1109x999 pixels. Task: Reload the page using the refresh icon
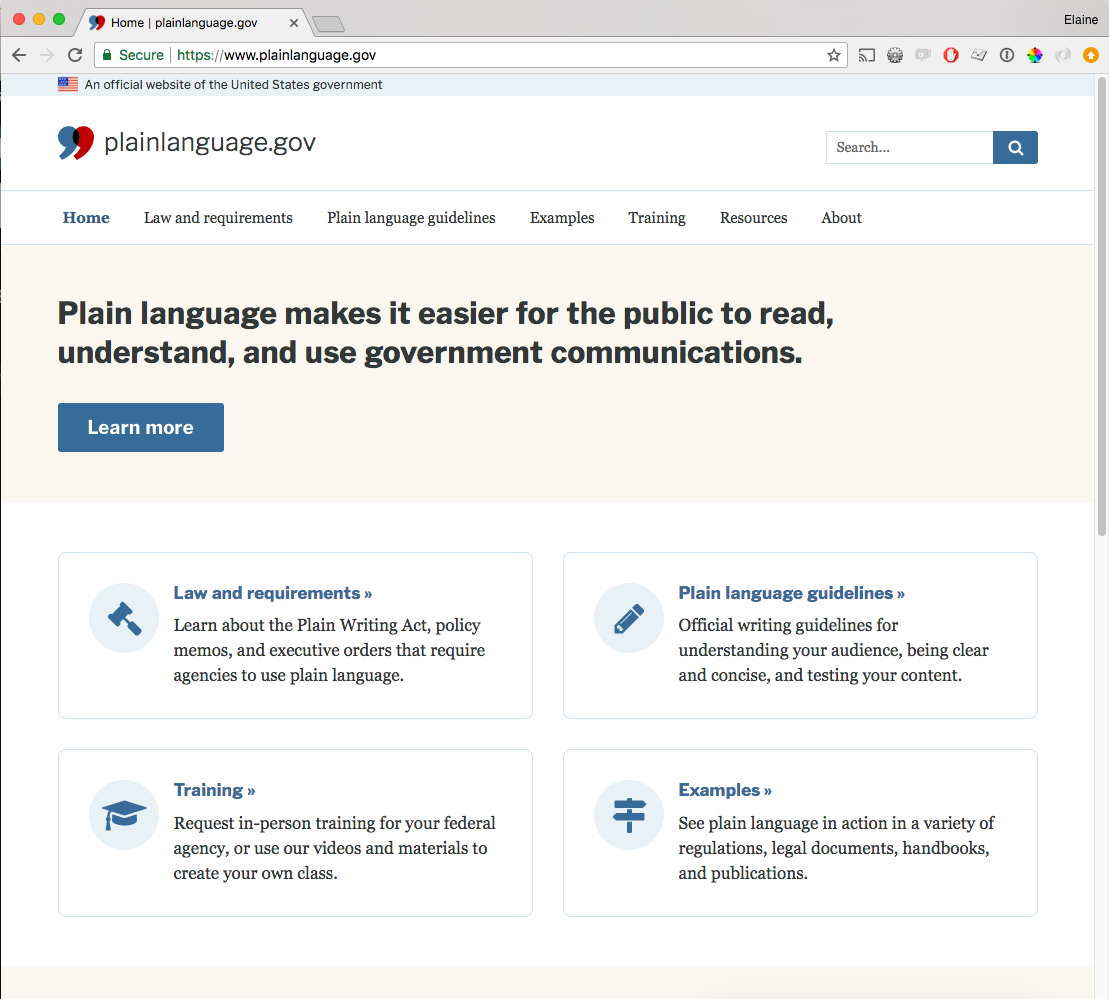[x=75, y=55]
